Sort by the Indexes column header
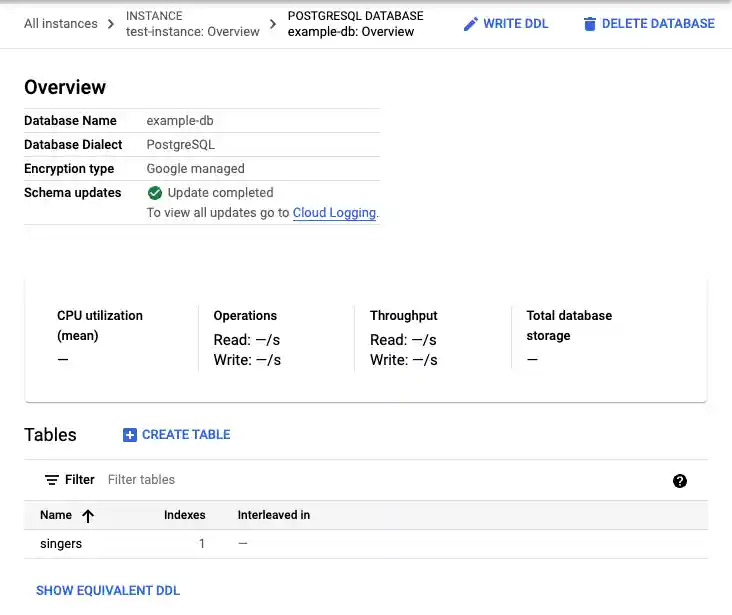This screenshot has height=615, width=732. click(184, 515)
